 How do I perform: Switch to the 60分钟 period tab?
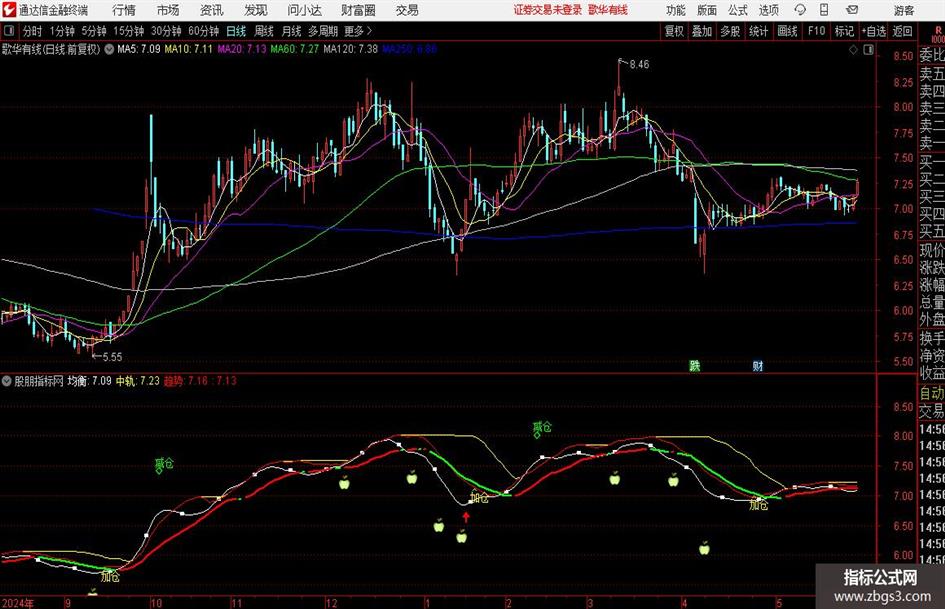204,31
